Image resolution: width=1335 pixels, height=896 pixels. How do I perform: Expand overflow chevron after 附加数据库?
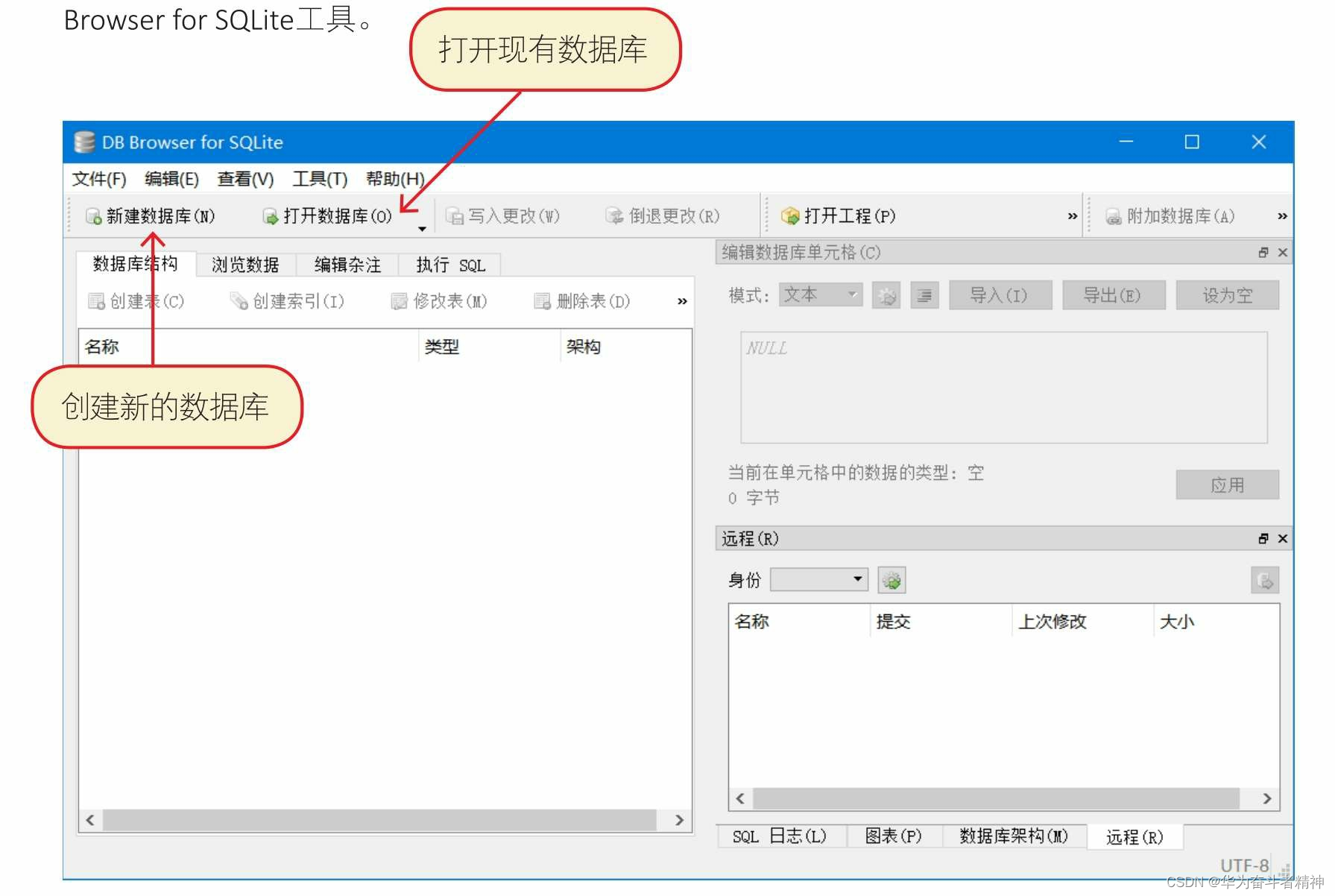click(x=1282, y=216)
